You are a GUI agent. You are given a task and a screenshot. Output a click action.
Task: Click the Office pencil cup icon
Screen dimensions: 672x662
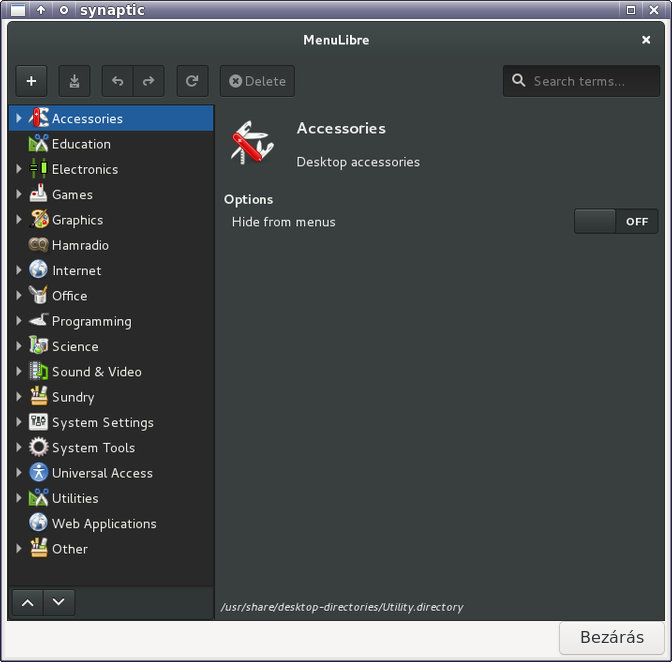(x=39, y=295)
